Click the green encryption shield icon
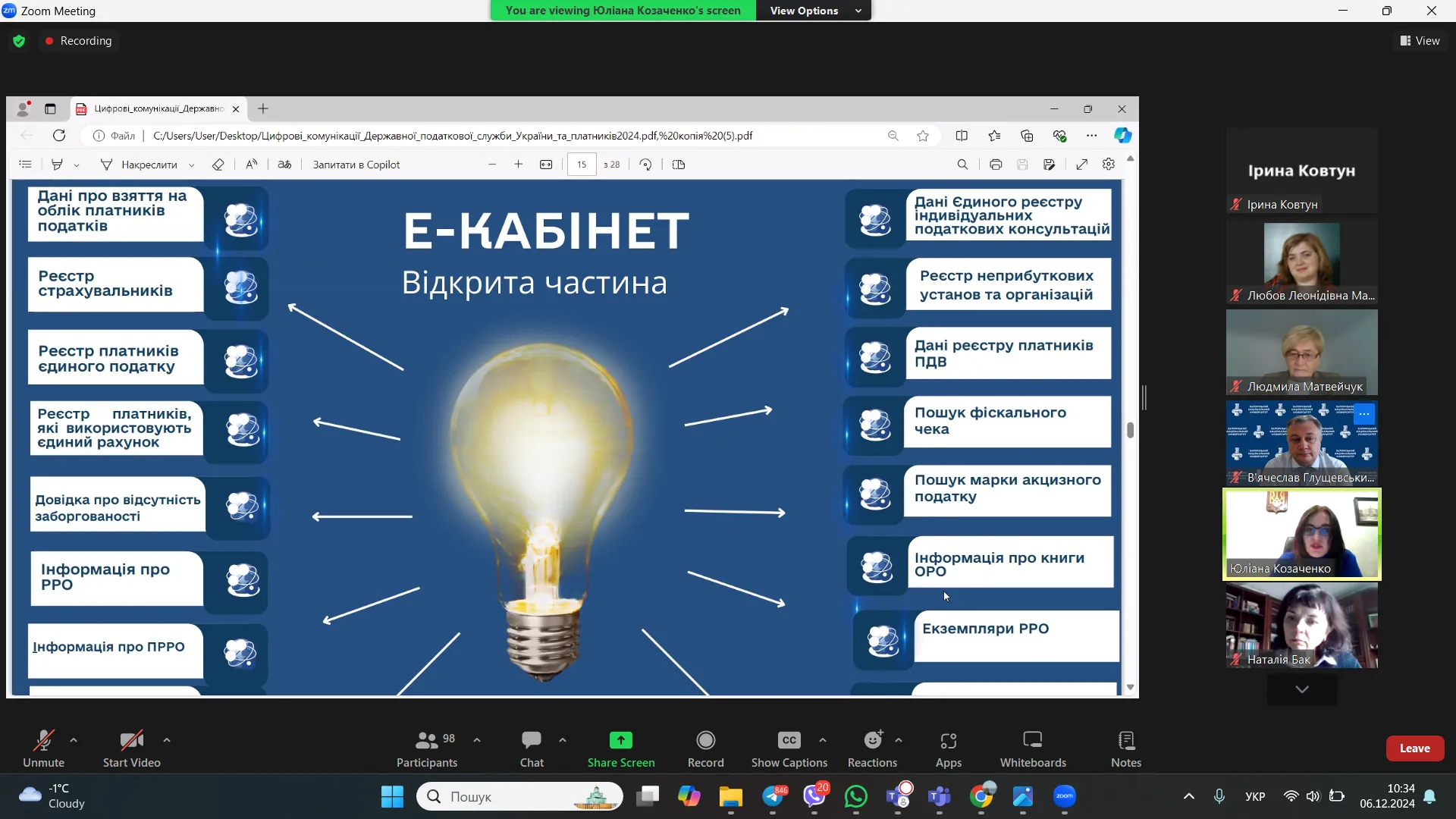The image size is (1456, 819). 19,41
